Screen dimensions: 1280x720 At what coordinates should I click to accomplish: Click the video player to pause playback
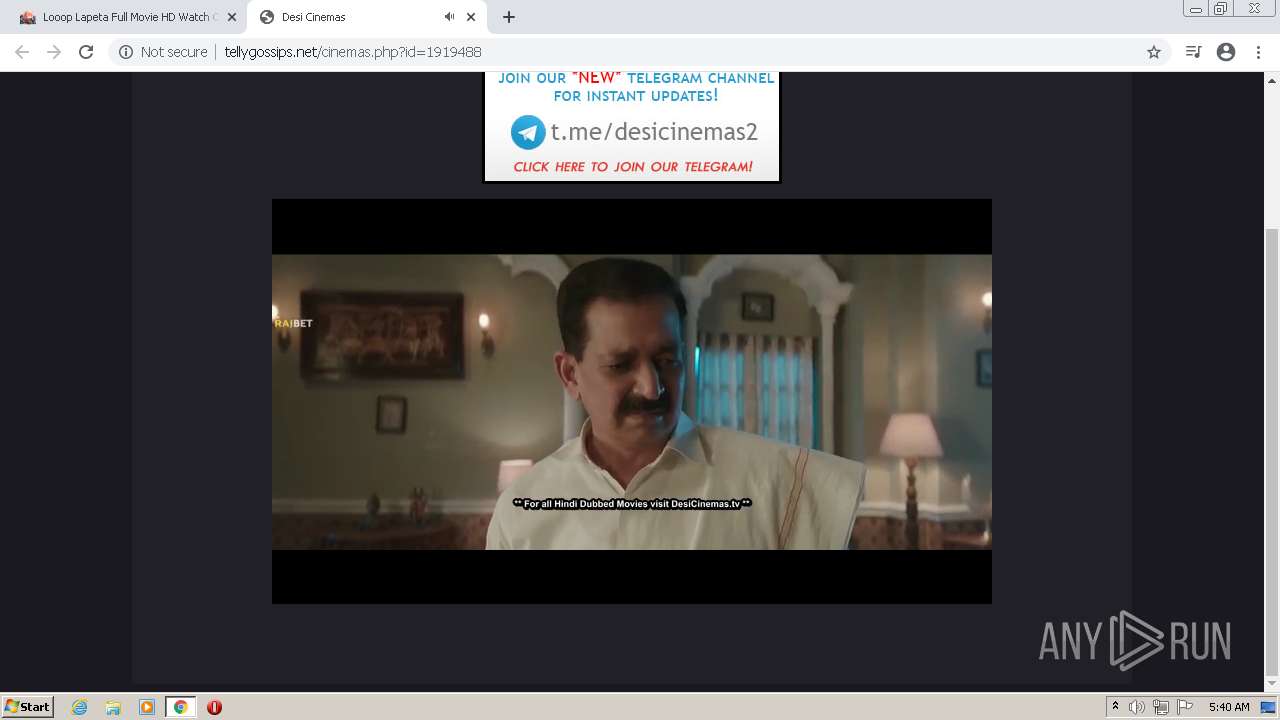coord(632,401)
